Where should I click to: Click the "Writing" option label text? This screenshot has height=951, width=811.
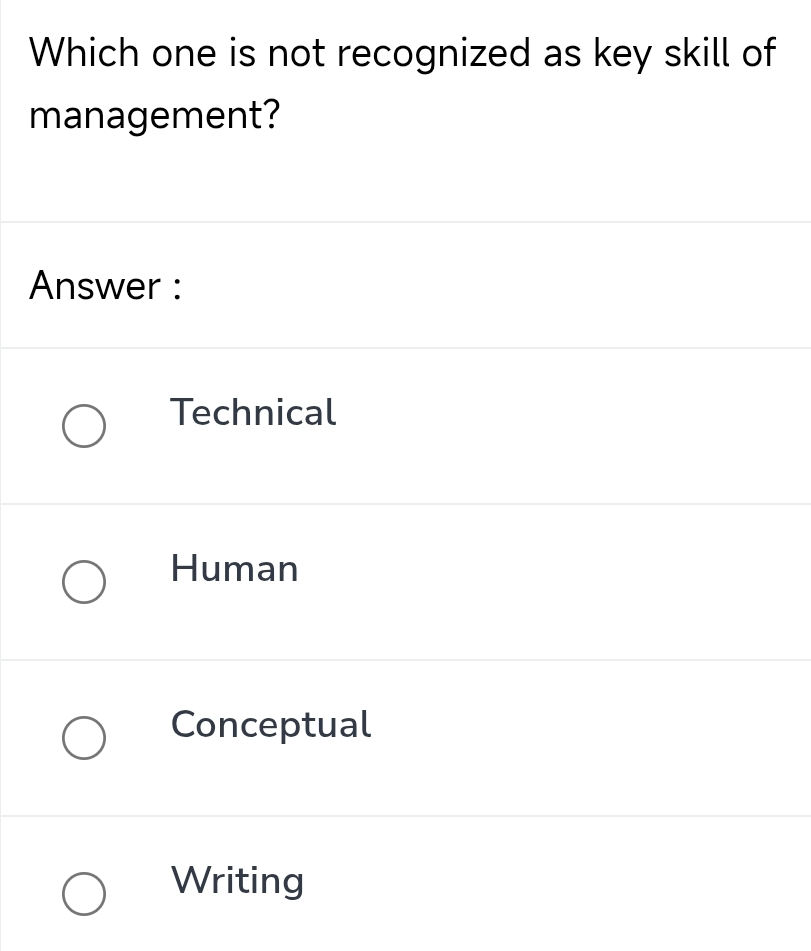237,881
